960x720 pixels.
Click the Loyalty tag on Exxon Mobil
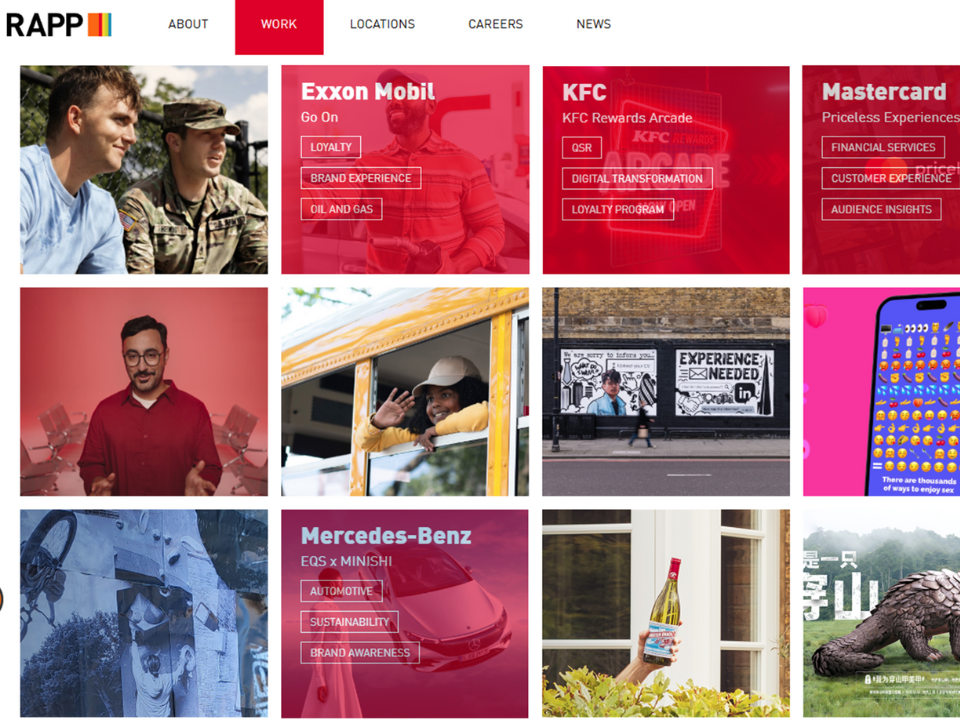click(331, 147)
